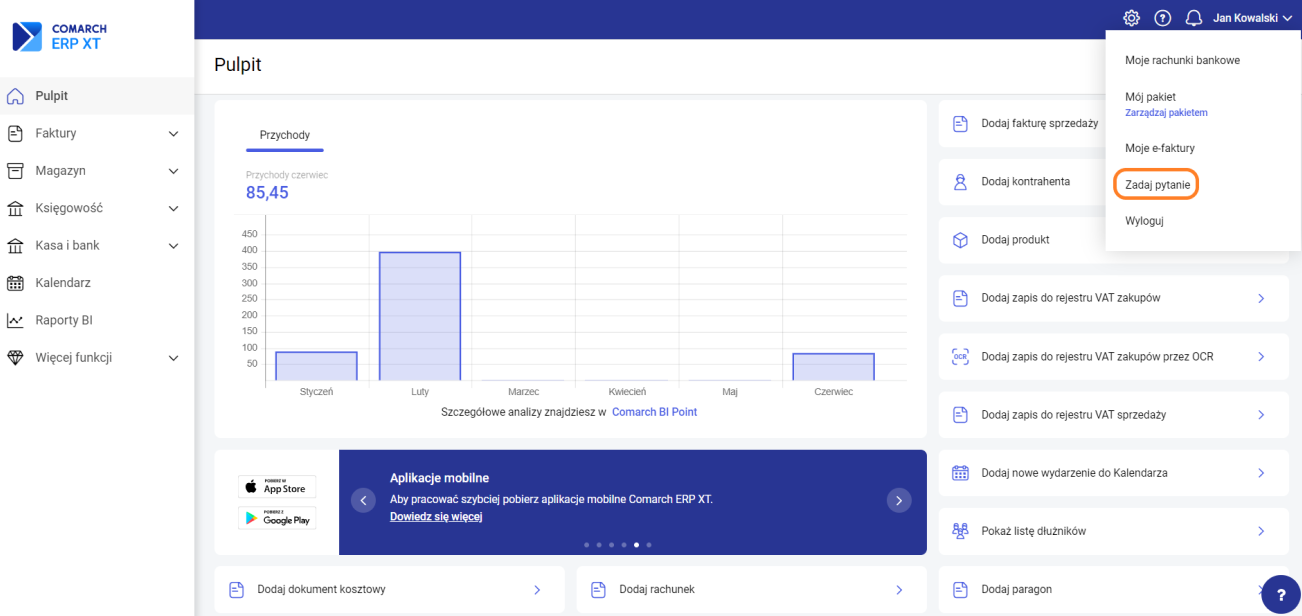Viewport: 1302px width, 616px height.
Task: Go to next banner slide arrow
Action: 899,501
